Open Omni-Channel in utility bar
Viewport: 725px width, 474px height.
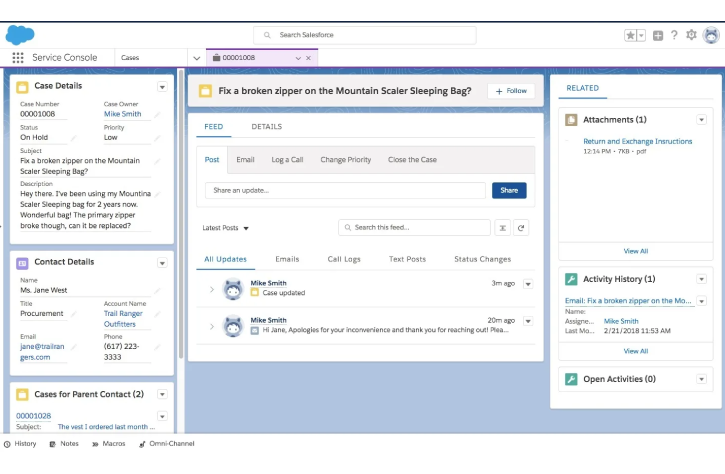click(x=166, y=443)
